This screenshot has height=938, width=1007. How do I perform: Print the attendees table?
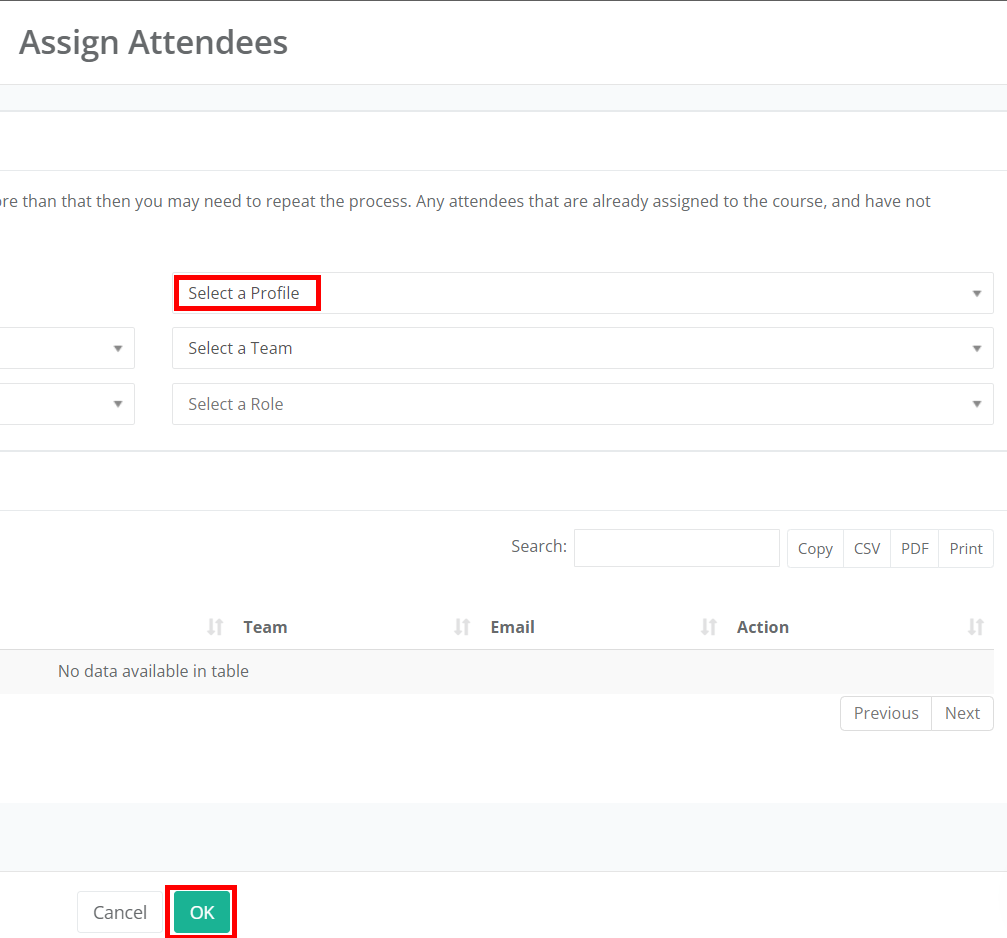coord(966,548)
